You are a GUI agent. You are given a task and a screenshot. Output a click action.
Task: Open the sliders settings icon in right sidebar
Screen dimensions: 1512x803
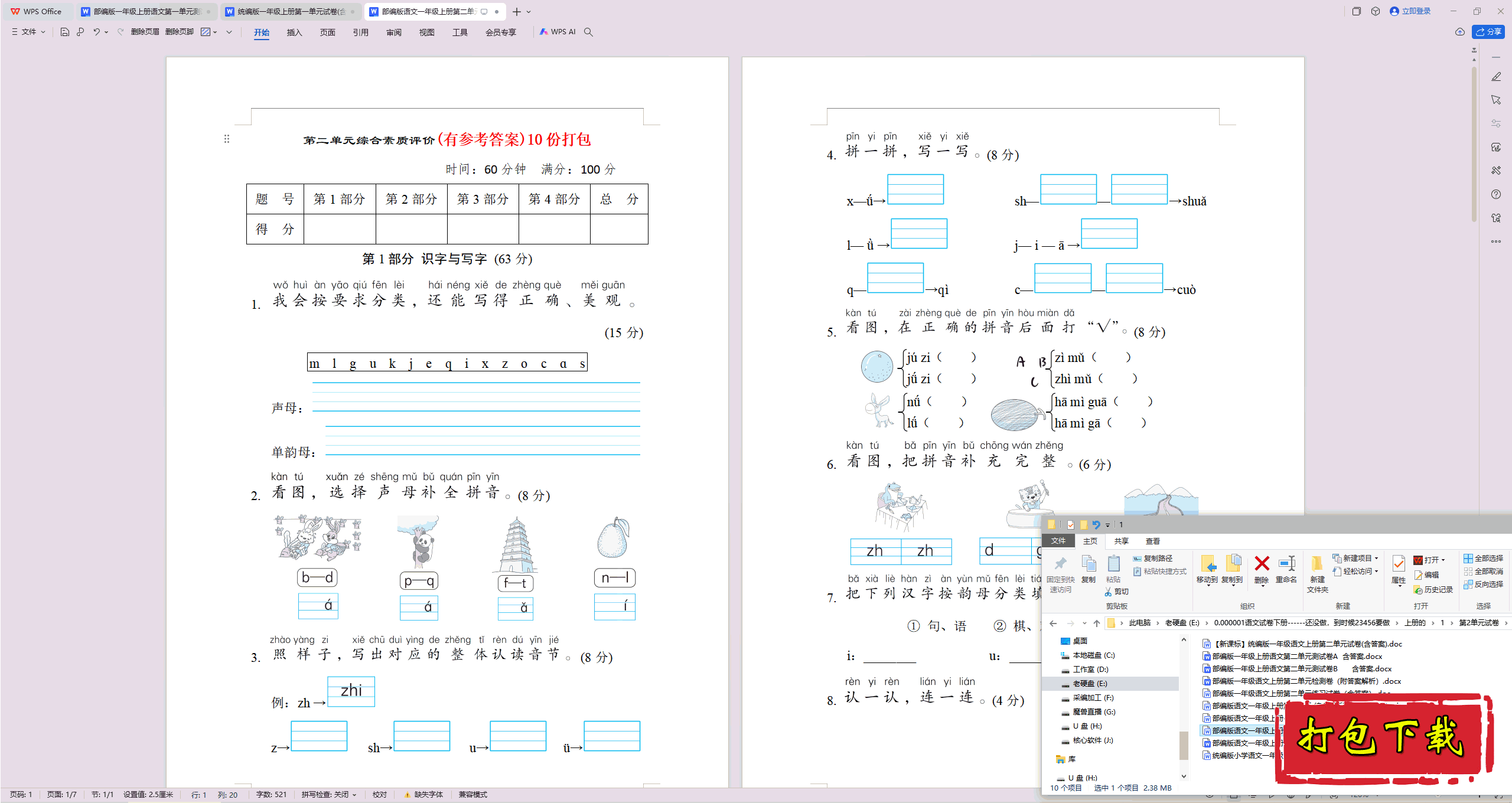(x=1496, y=123)
